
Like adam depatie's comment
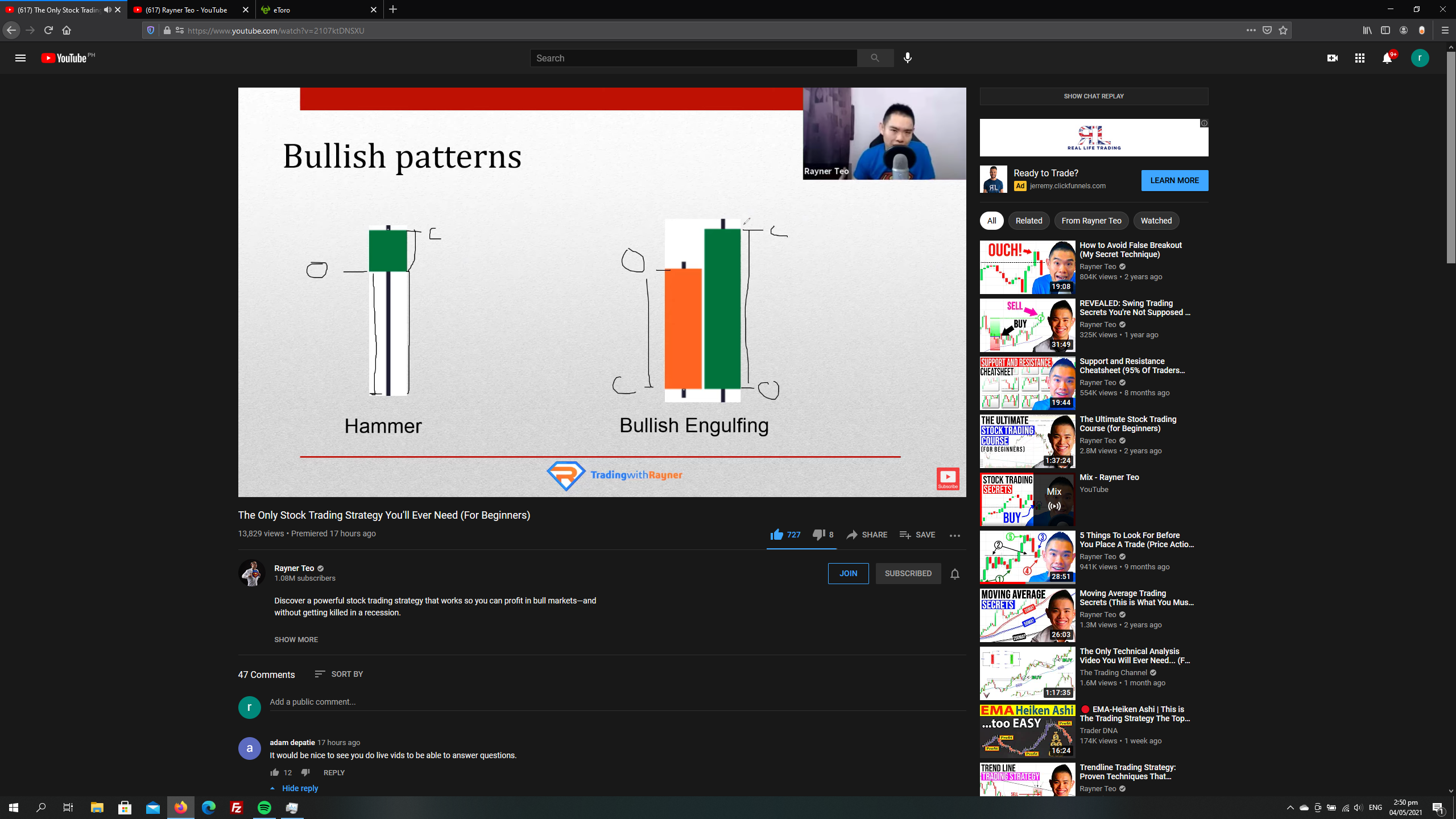275,772
